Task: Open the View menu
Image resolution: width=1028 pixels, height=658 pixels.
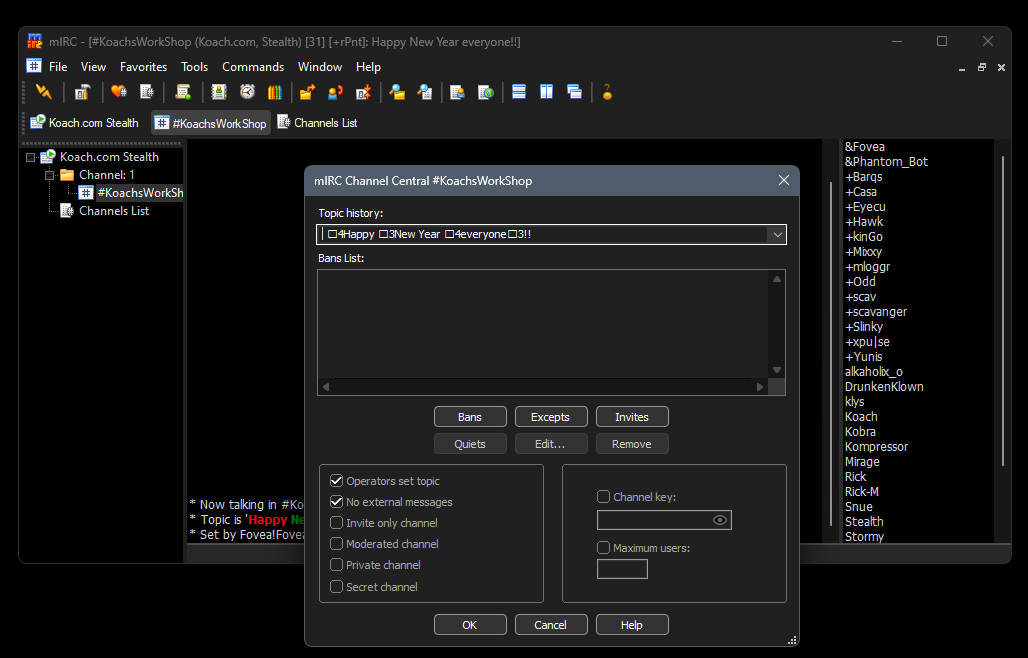Action: point(93,67)
